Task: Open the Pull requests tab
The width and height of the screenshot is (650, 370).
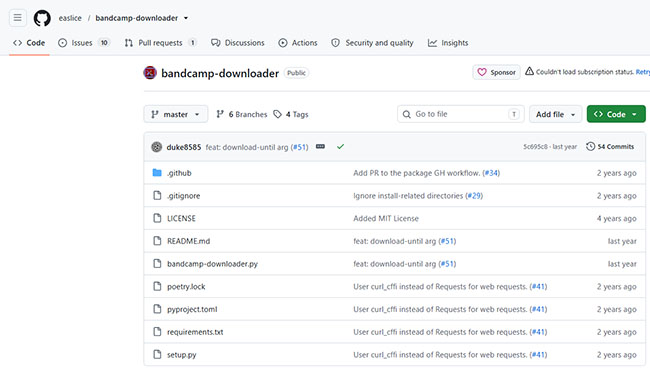Action: click(x=160, y=43)
